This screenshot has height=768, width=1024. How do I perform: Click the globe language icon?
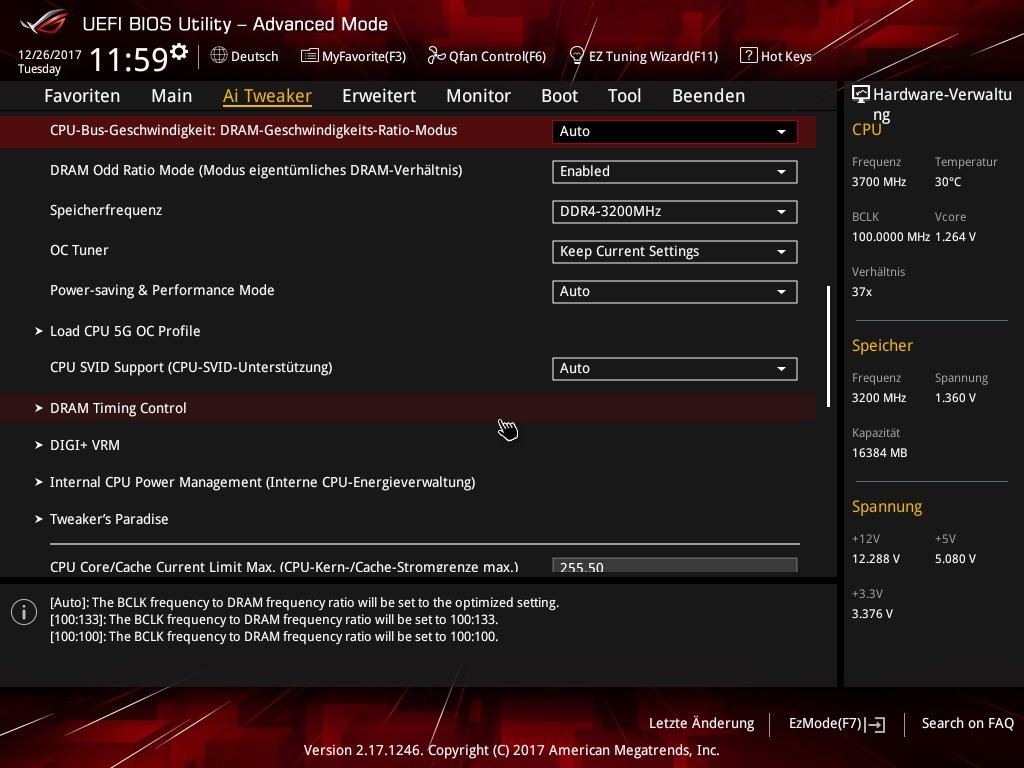219,56
